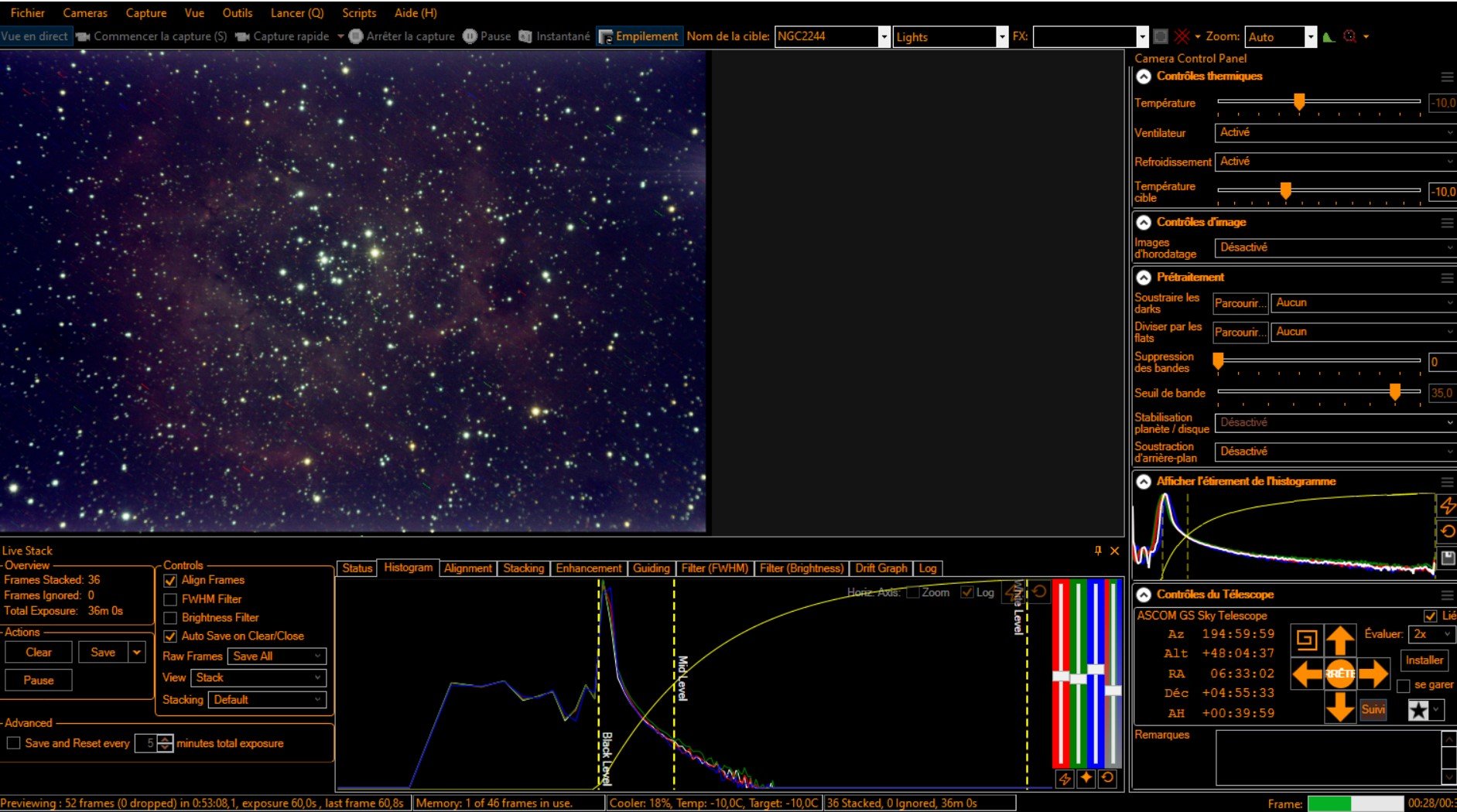Open the green image histogram icon

coord(1329,36)
